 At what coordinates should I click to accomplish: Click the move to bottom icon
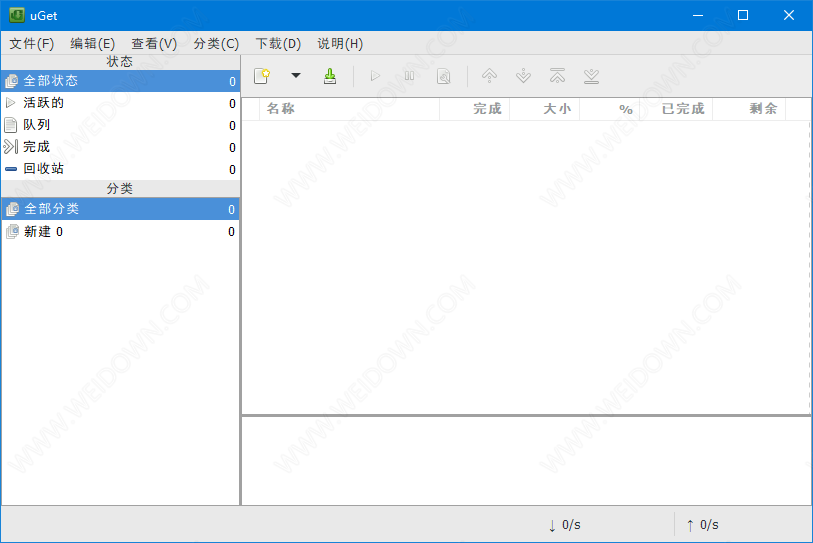point(591,76)
